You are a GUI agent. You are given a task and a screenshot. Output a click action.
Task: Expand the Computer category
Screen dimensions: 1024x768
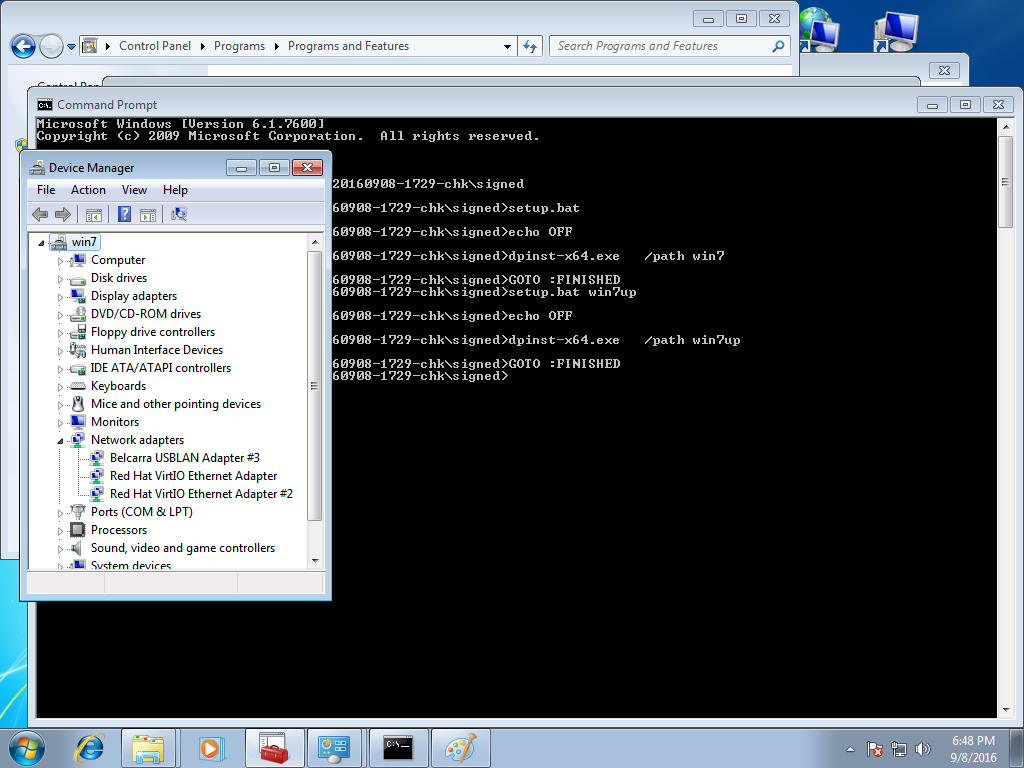(60, 261)
